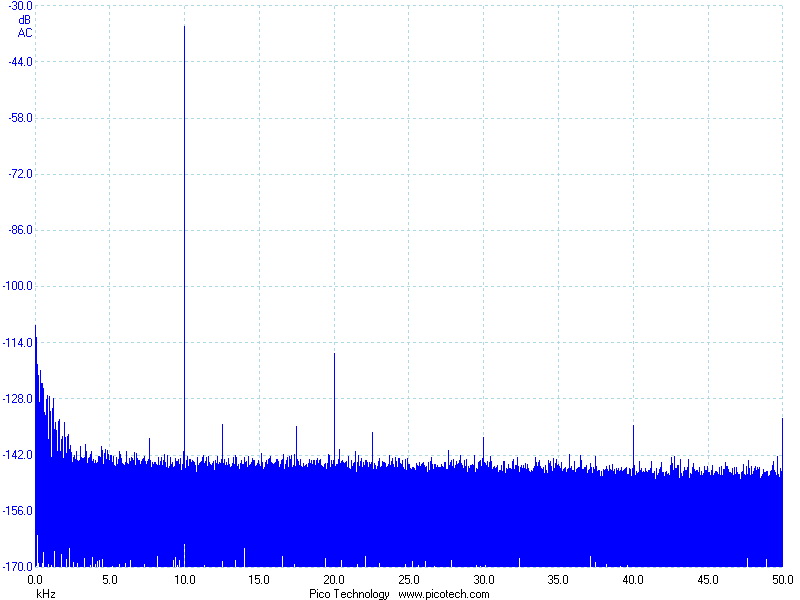Click the 15.0 frequency axis label
Image resolution: width=800 pixels, height=600 pixels.
[259, 580]
